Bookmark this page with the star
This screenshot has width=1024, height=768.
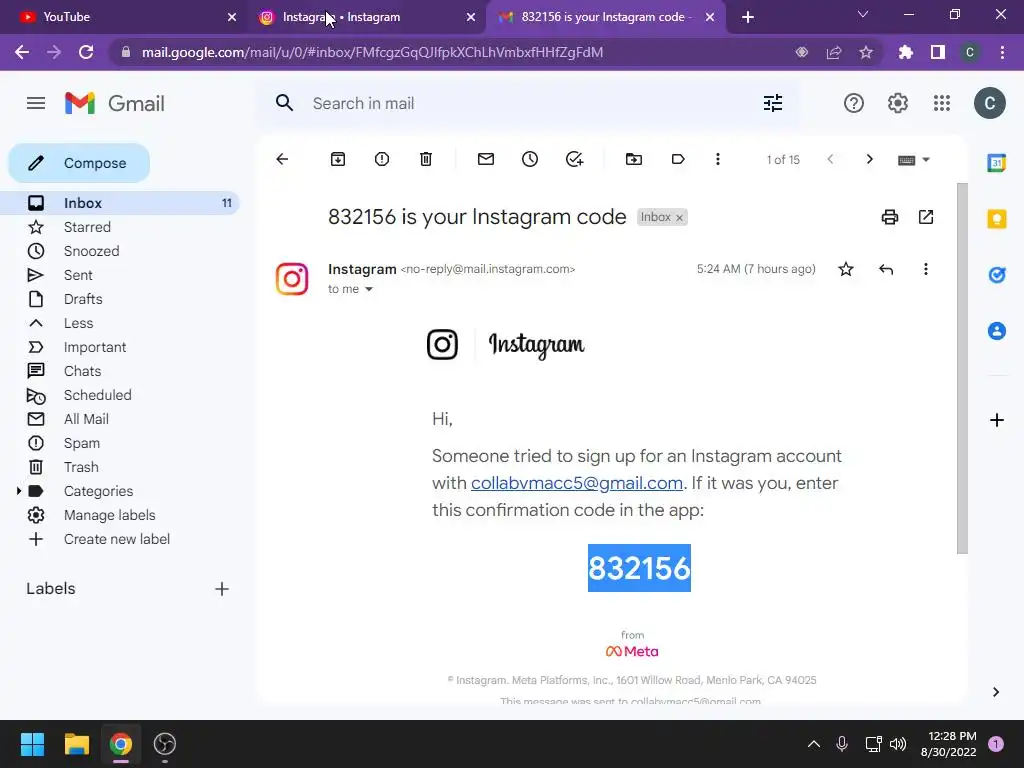(866, 52)
